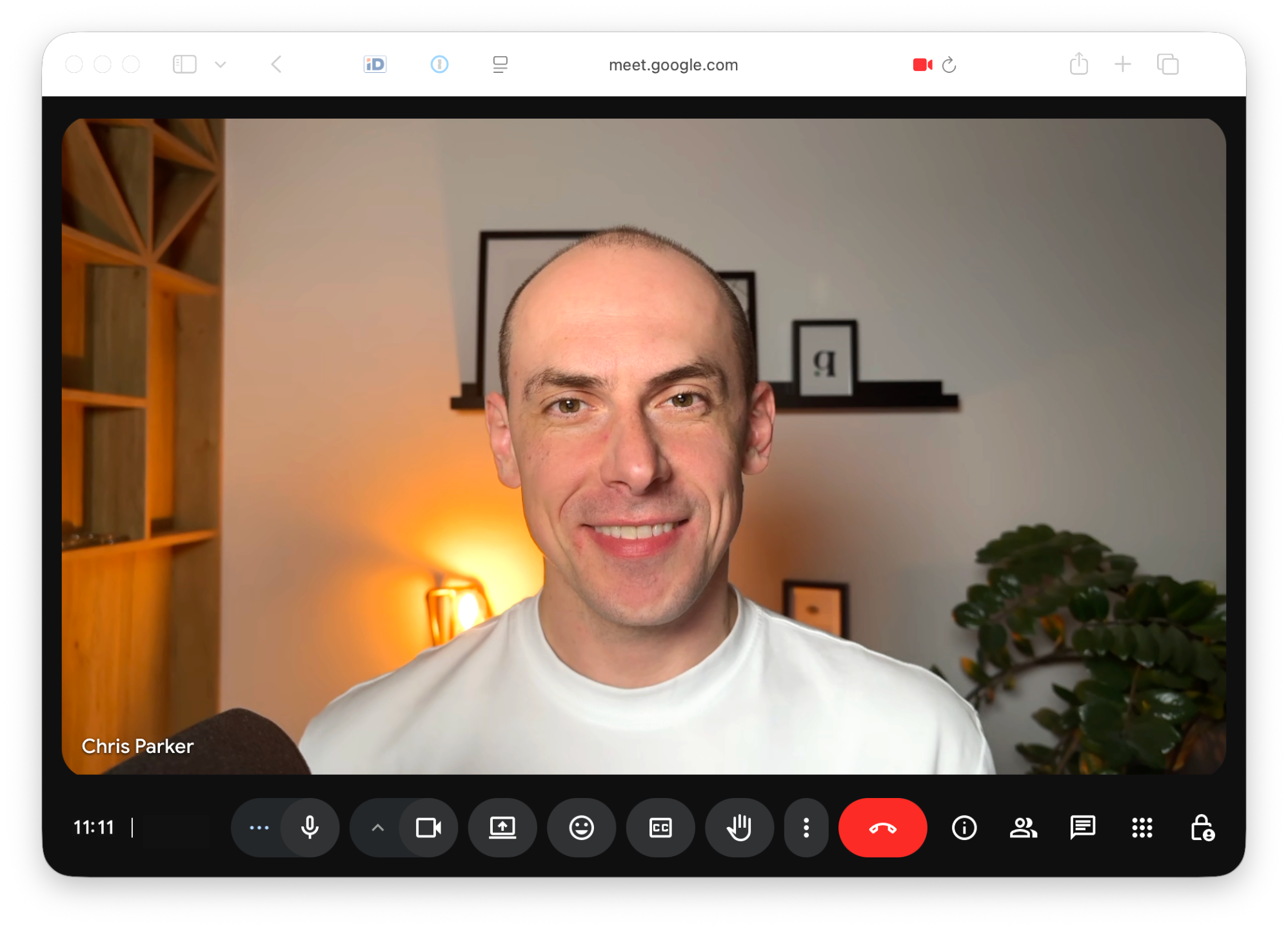Mute the microphone
This screenshot has height=929, width=1288.
coord(310,827)
